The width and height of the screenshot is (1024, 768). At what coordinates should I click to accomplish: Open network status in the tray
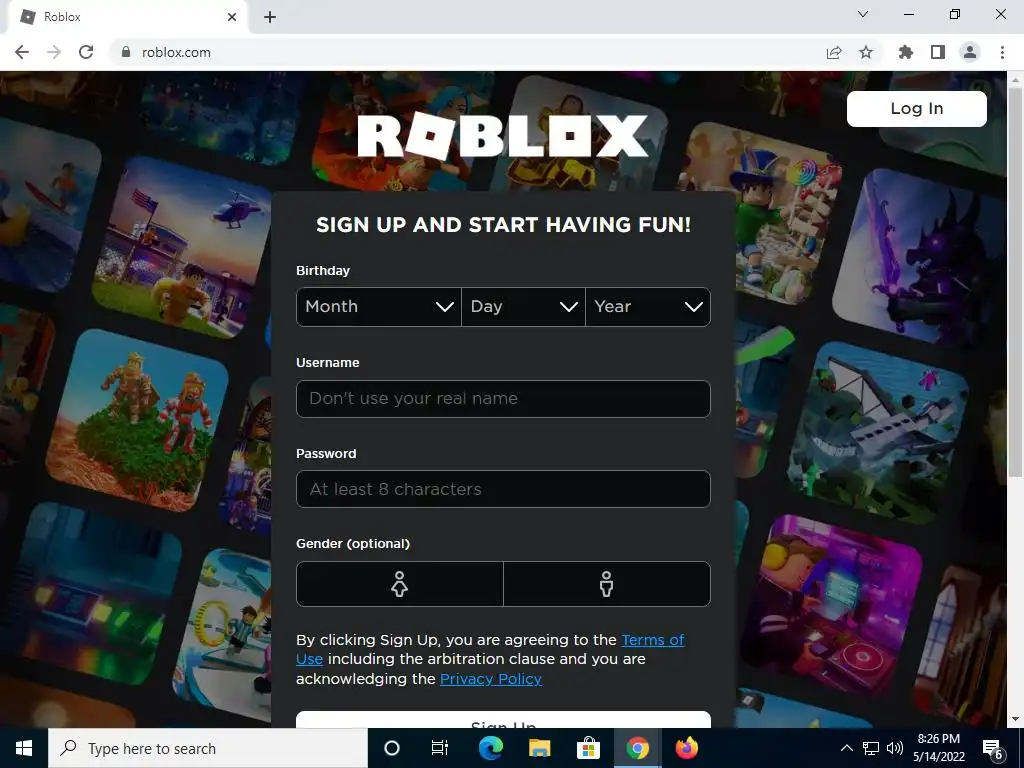click(x=871, y=748)
